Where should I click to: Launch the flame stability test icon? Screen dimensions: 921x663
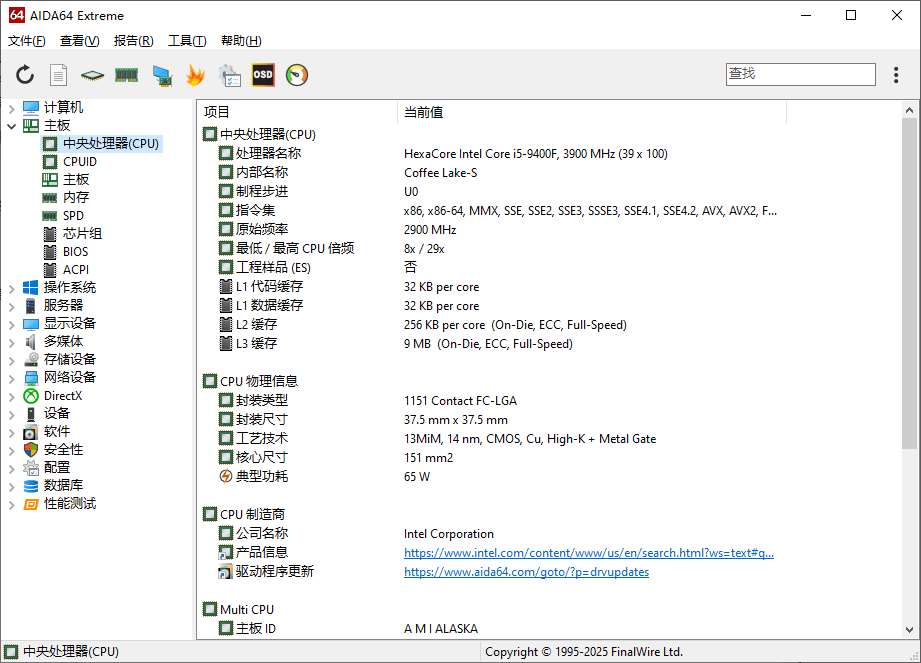click(x=195, y=75)
